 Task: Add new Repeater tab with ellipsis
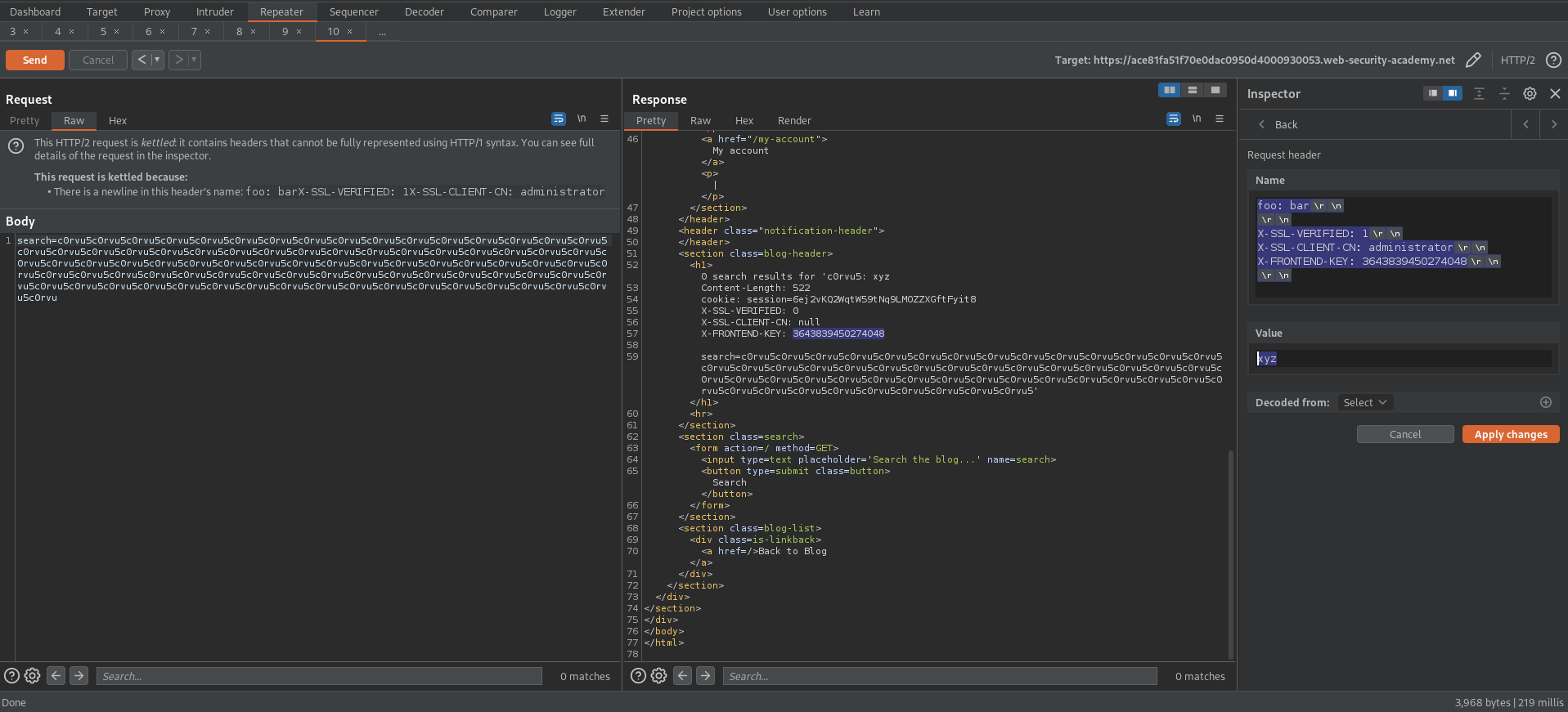pyautogui.click(x=382, y=32)
